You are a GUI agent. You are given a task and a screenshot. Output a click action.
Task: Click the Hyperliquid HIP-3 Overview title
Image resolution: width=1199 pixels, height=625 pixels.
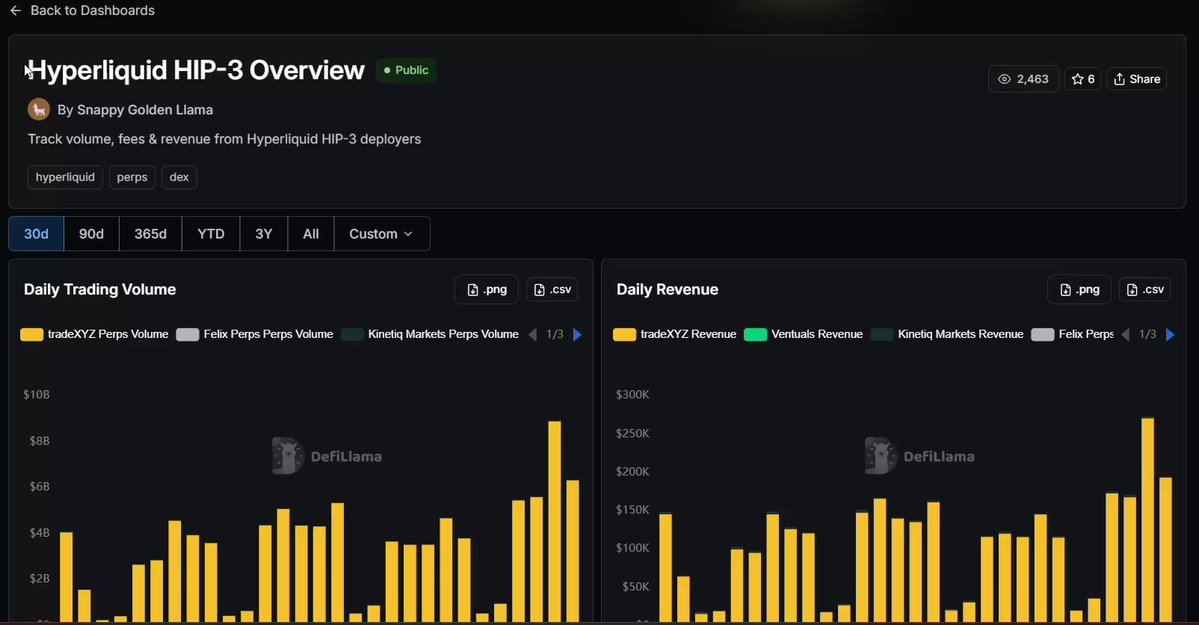[x=196, y=70]
